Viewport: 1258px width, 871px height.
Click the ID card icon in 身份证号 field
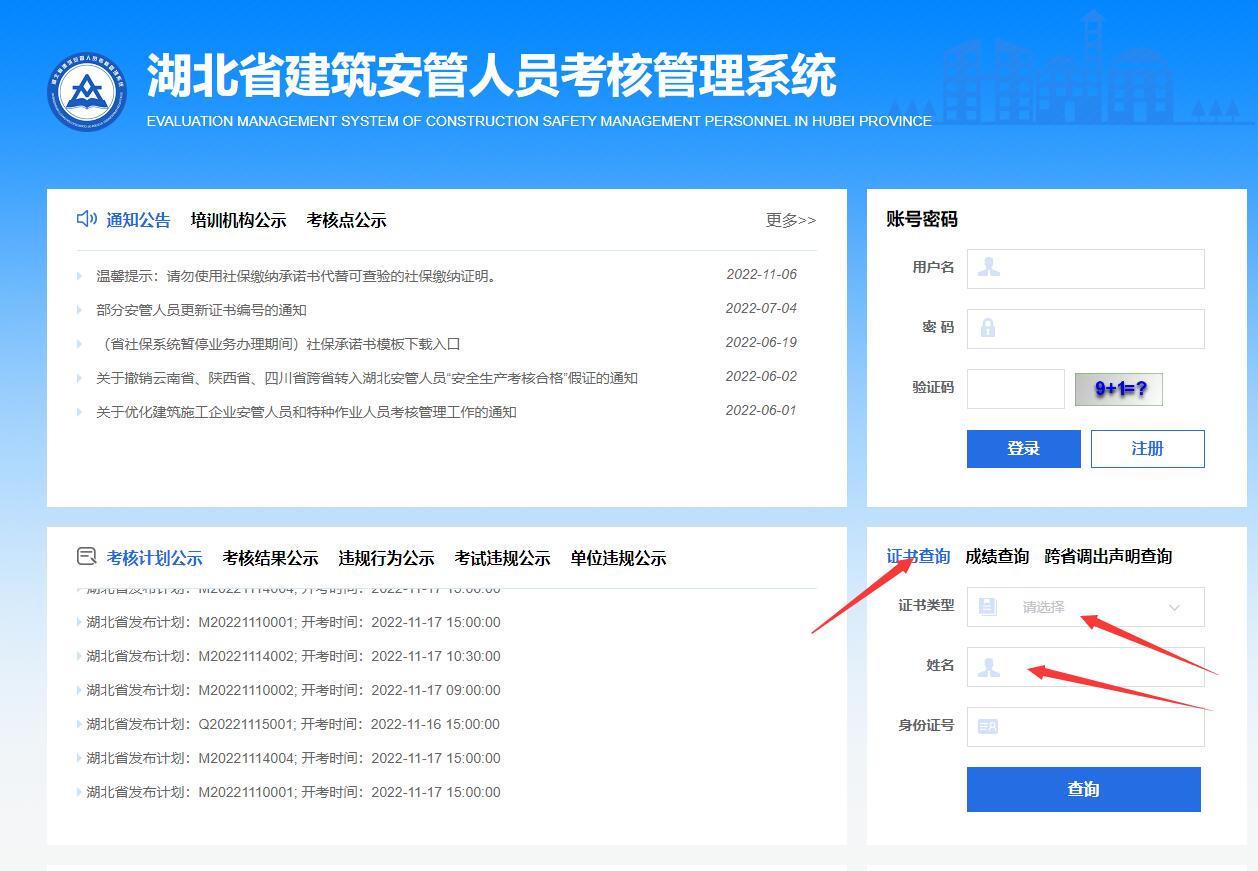pyautogui.click(x=988, y=727)
